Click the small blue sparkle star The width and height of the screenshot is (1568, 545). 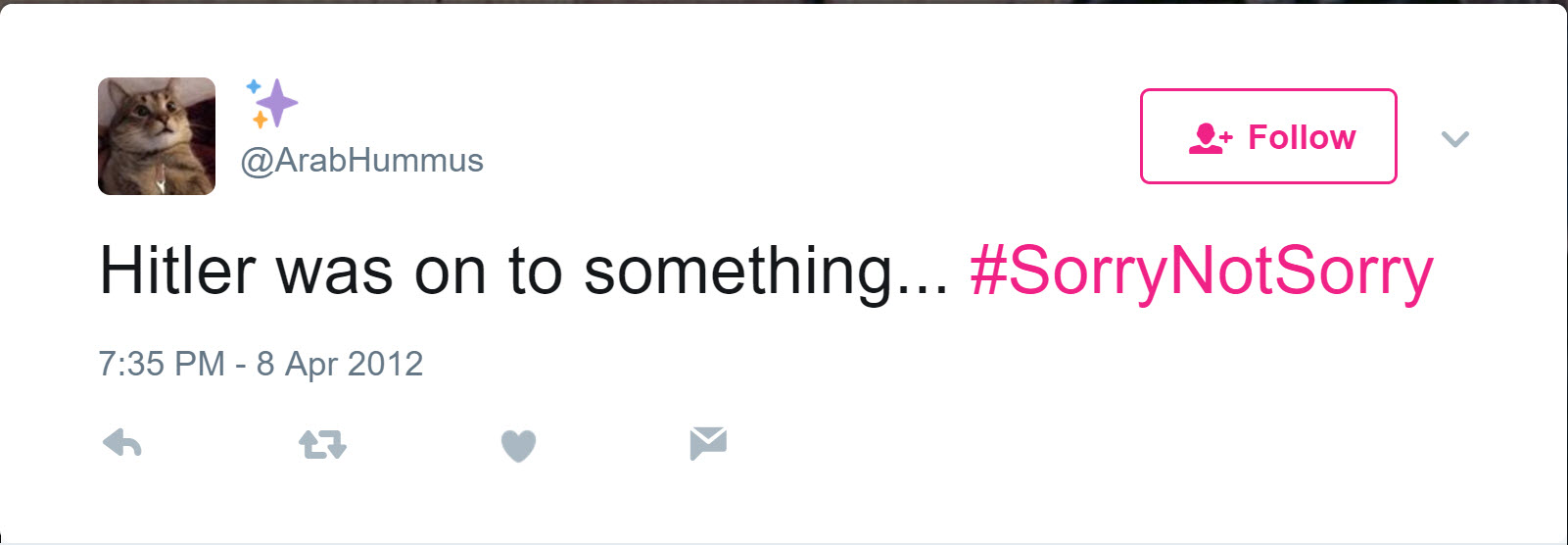[253, 86]
